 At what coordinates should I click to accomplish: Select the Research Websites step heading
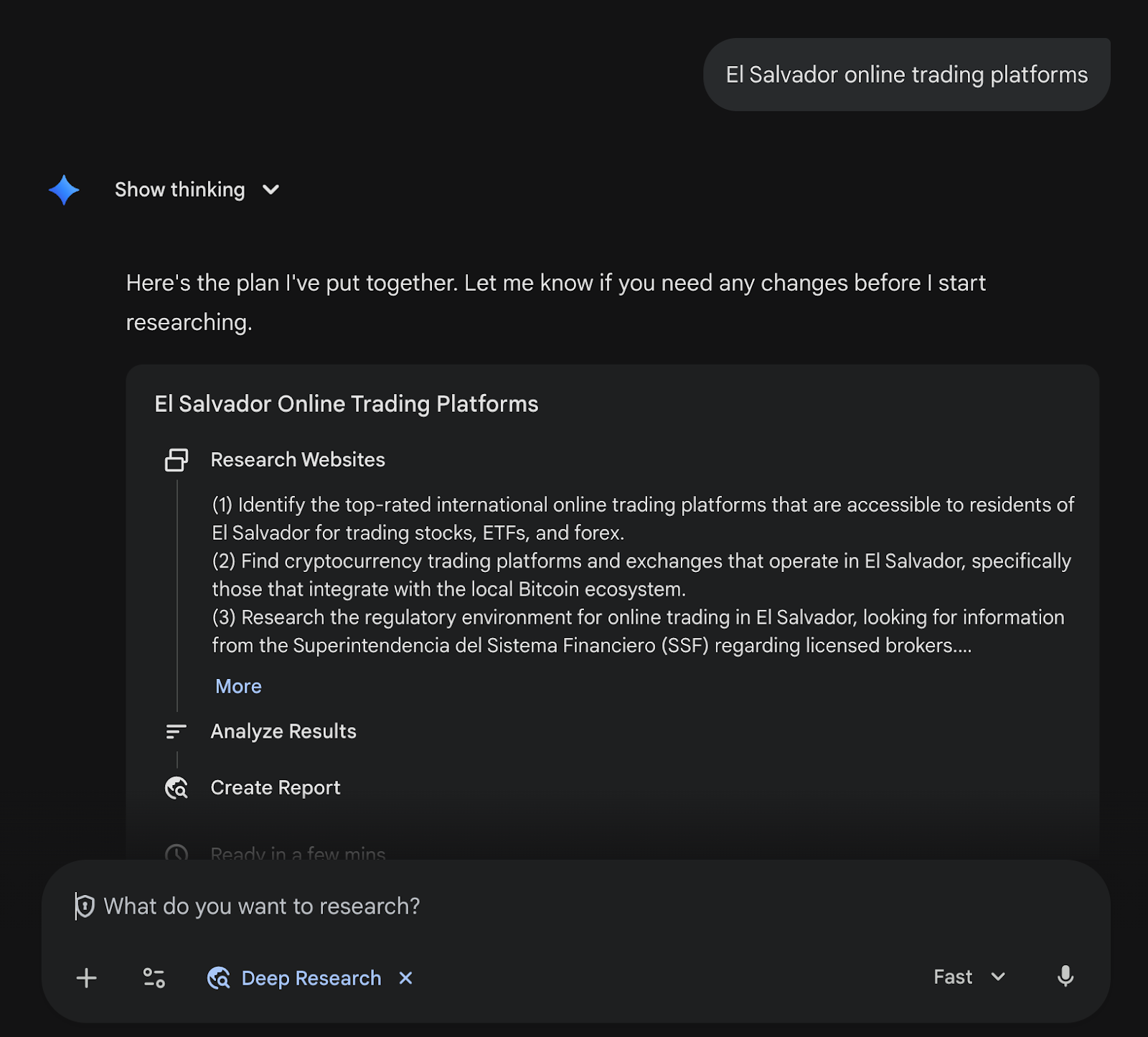click(x=298, y=460)
